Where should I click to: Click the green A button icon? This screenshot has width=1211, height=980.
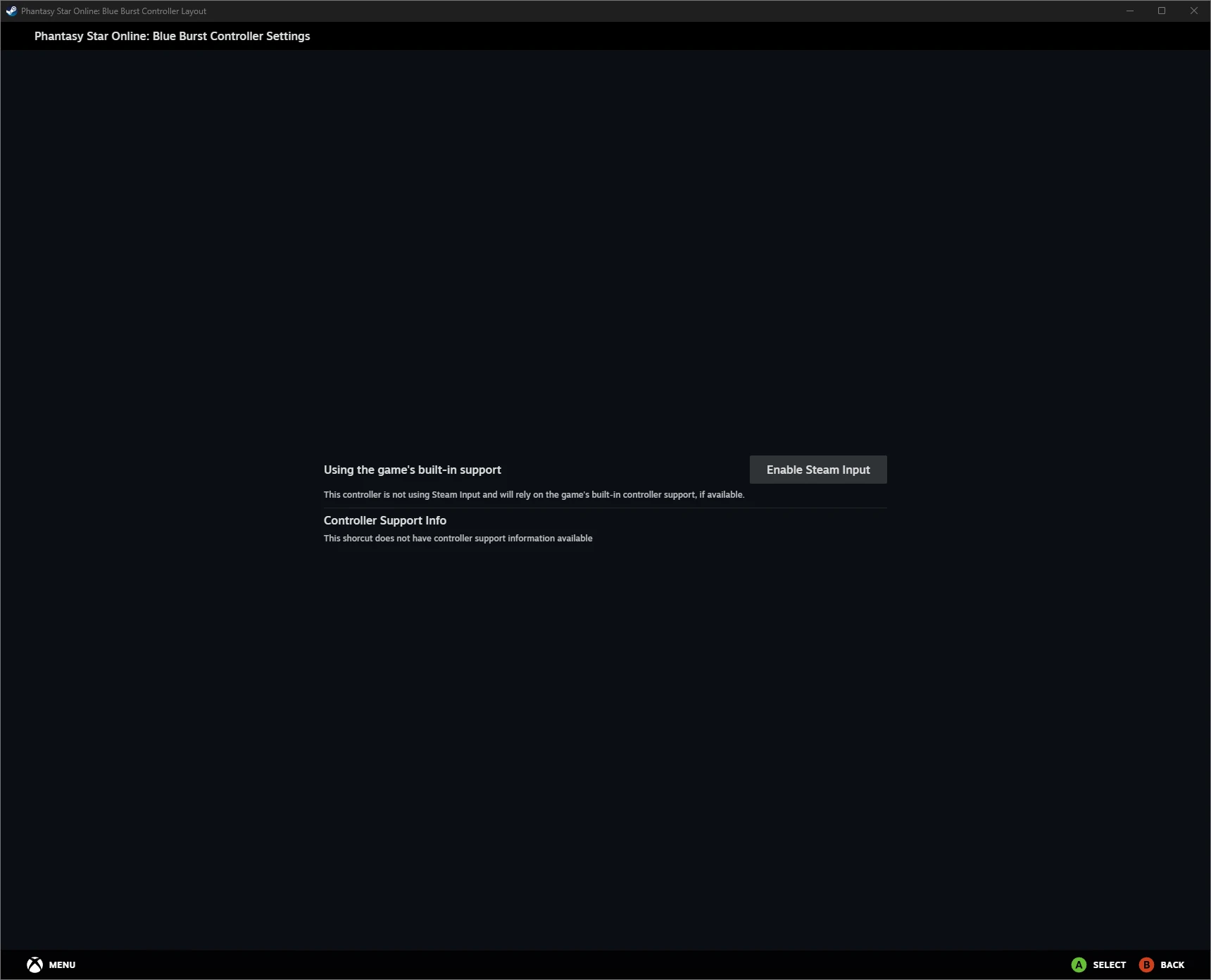tap(1079, 965)
